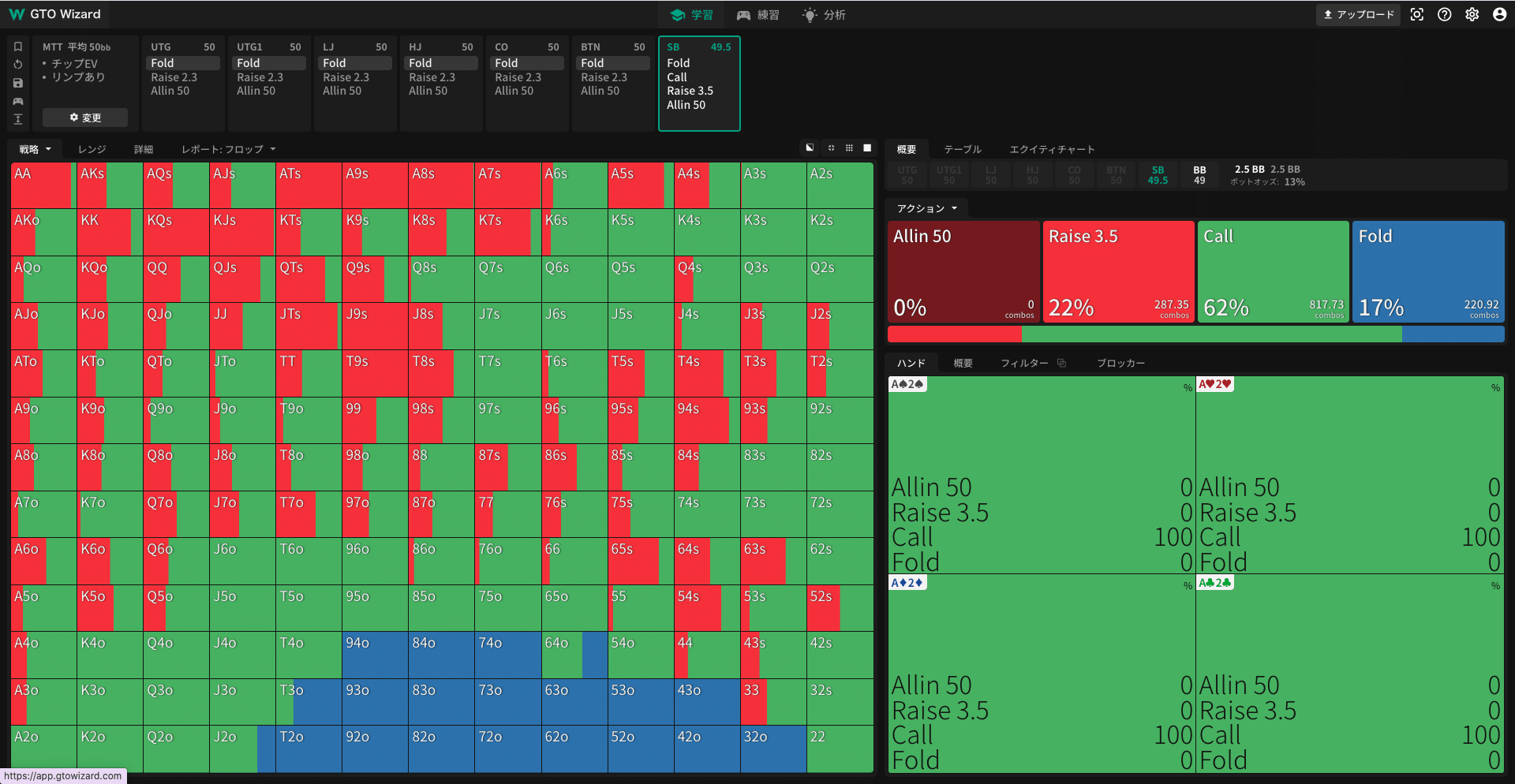
Task: Expand the 戦略 dropdown
Action: (x=35, y=149)
